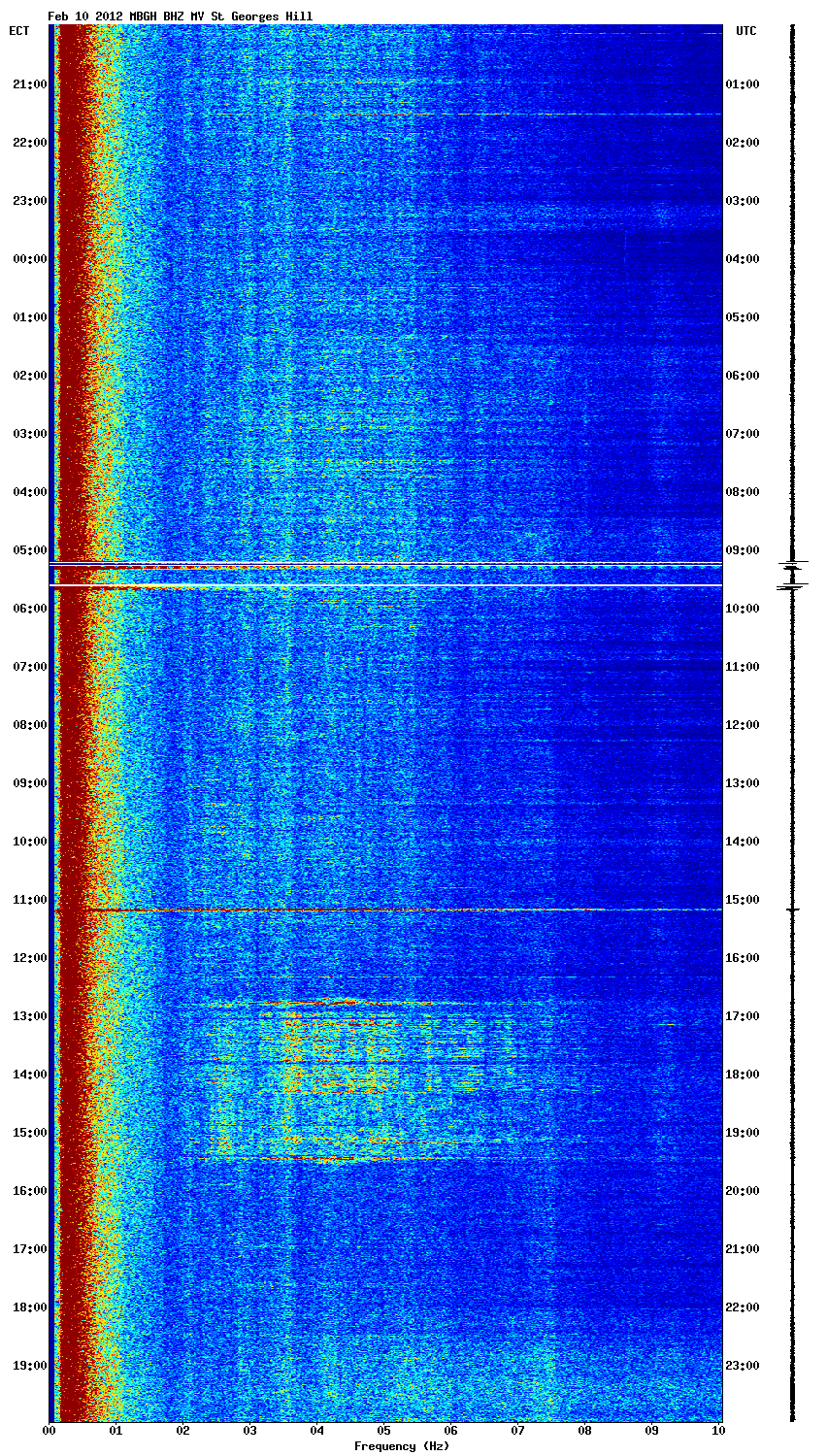827x1456 pixels.
Task: Select the 09 tick on the frequency axis
Action: [652, 1431]
